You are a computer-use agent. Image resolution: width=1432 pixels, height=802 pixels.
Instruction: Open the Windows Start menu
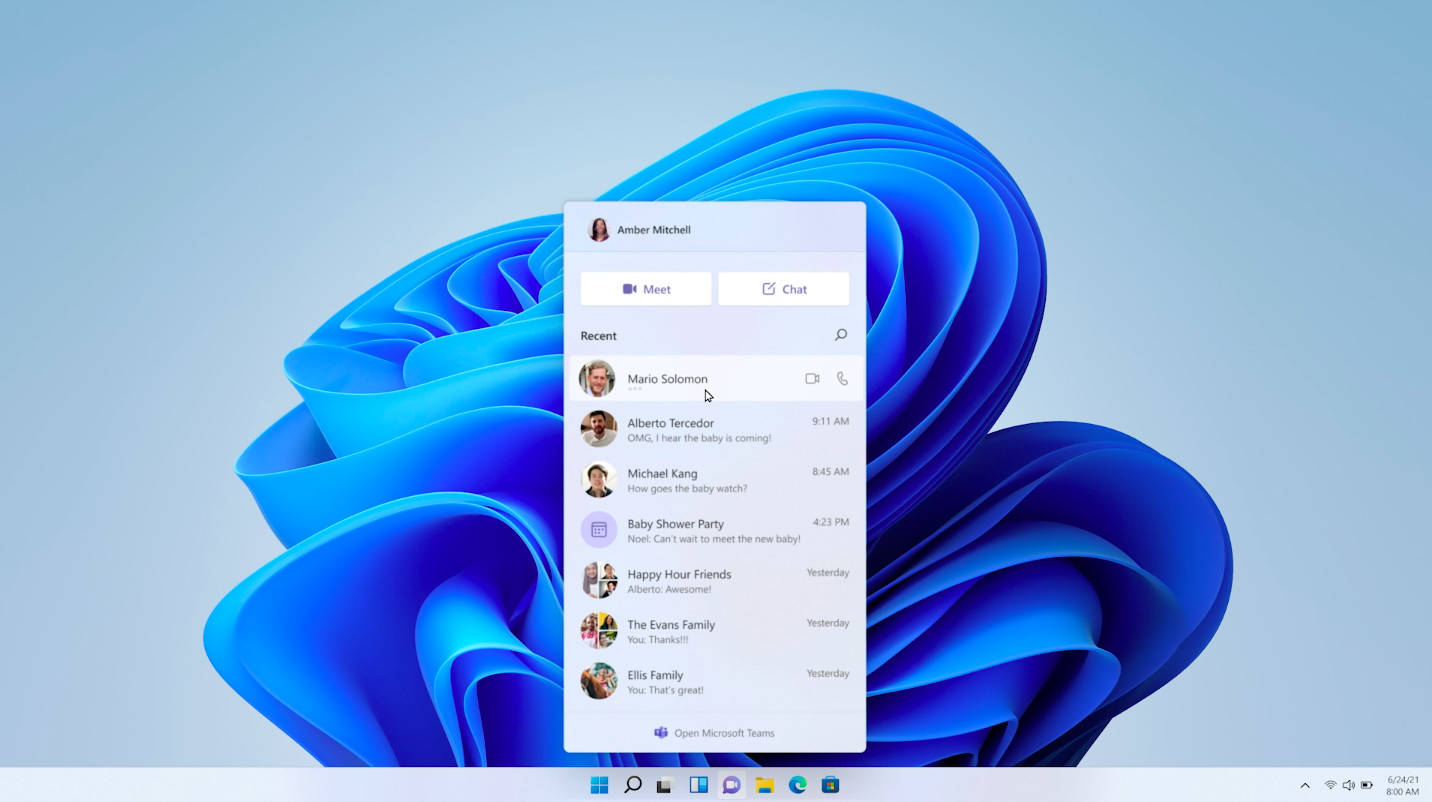pos(599,785)
